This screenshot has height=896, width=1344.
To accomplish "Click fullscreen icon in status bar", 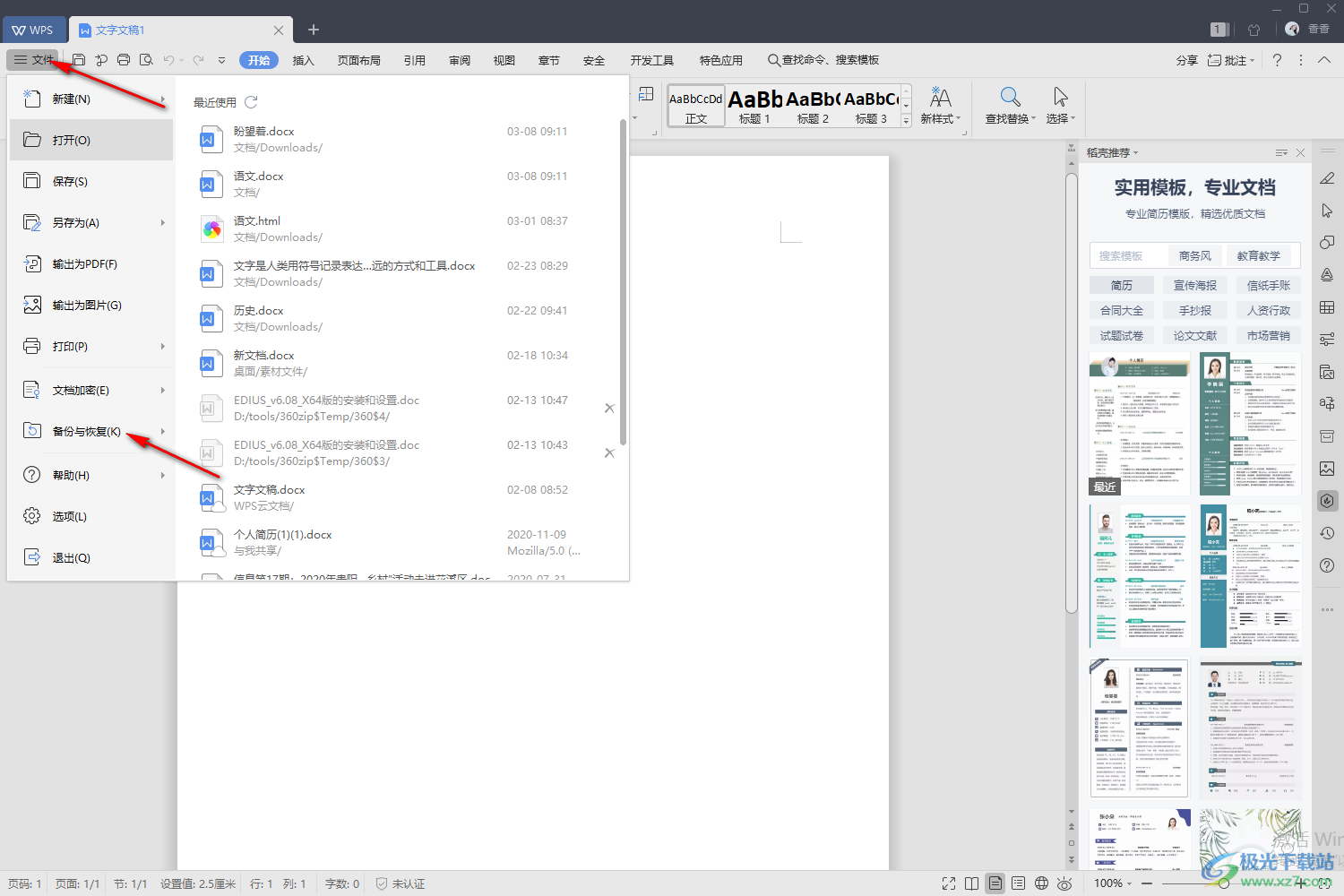I will point(949,883).
